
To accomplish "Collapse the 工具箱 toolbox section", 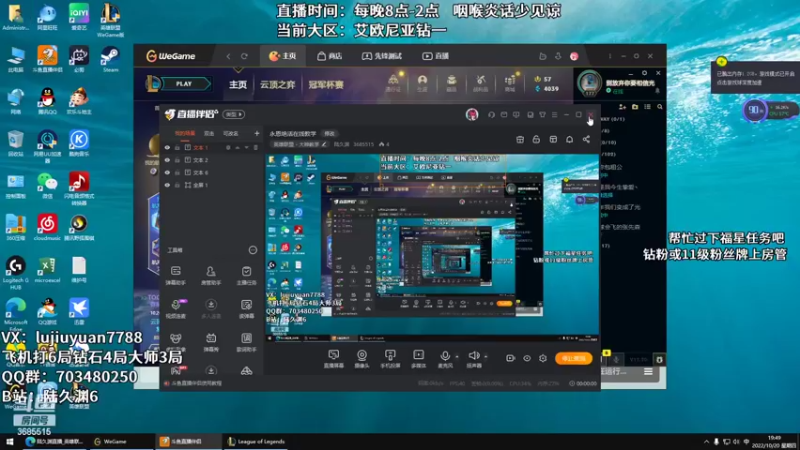I will click(253, 250).
